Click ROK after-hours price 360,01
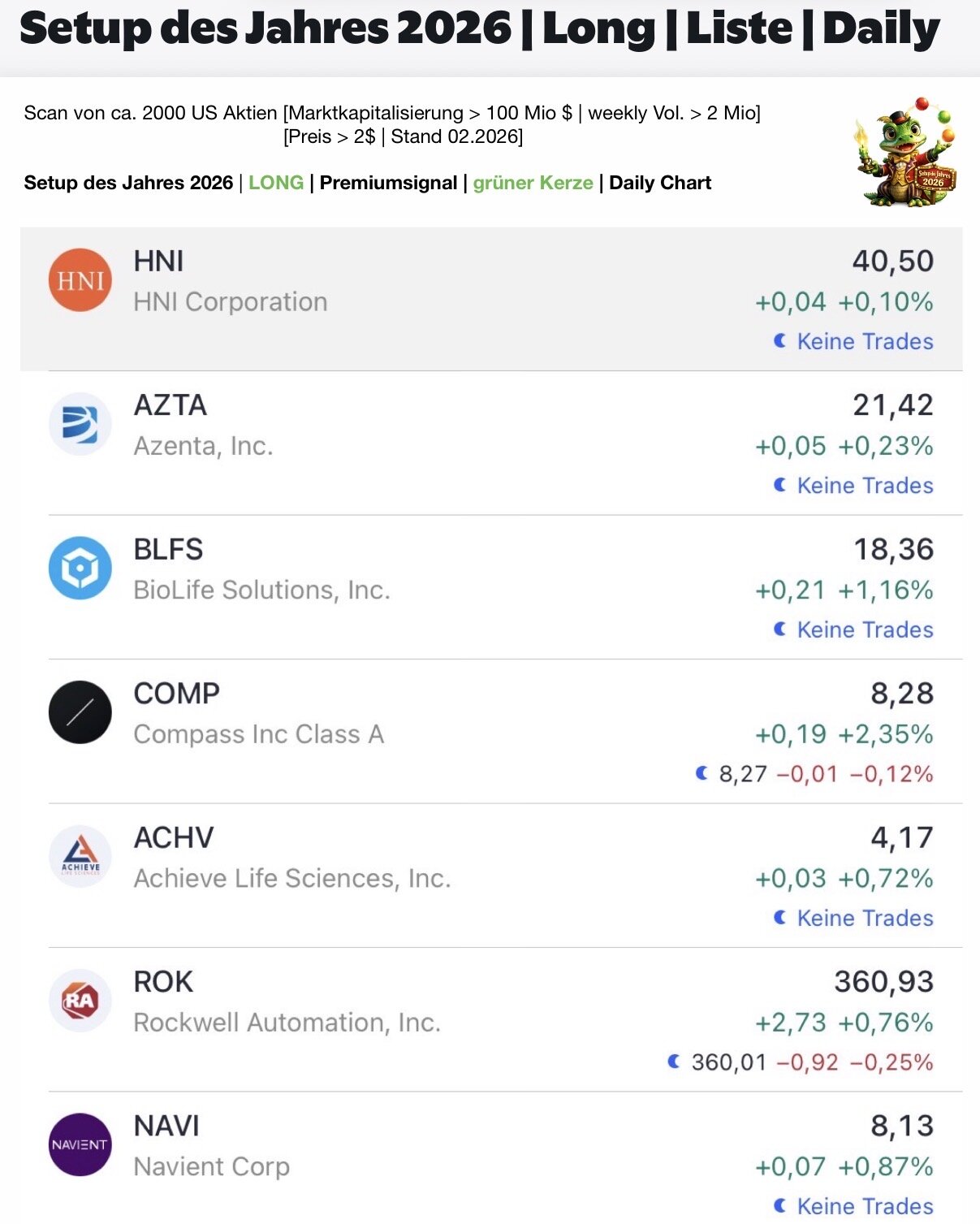The width and height of the screenshot is (980, 1224). (728, 1062)
